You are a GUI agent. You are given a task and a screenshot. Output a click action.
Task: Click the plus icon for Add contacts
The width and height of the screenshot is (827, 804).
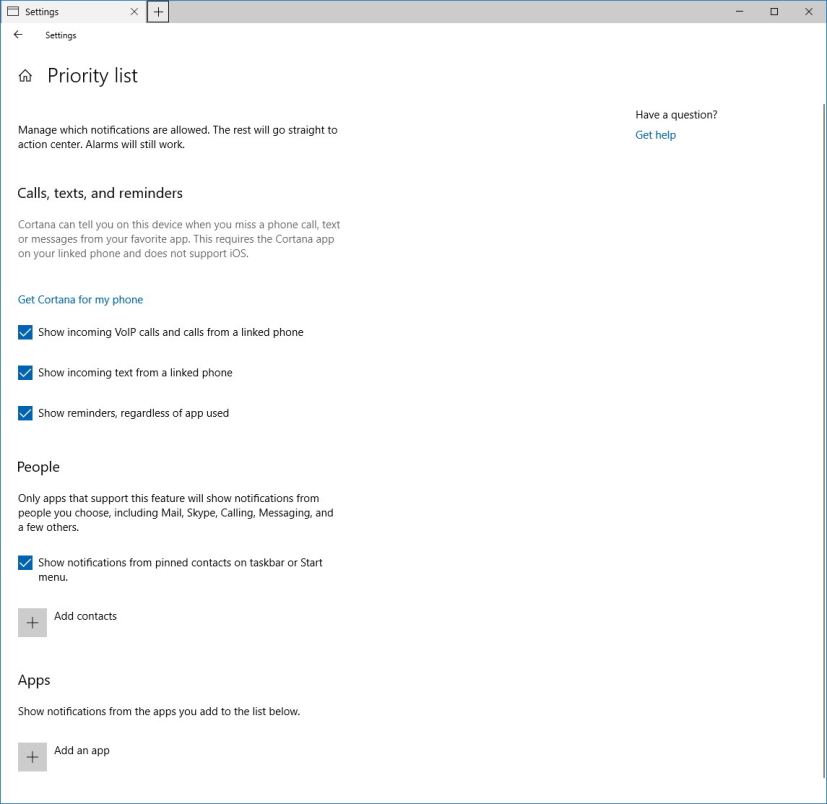coord(32,623)
